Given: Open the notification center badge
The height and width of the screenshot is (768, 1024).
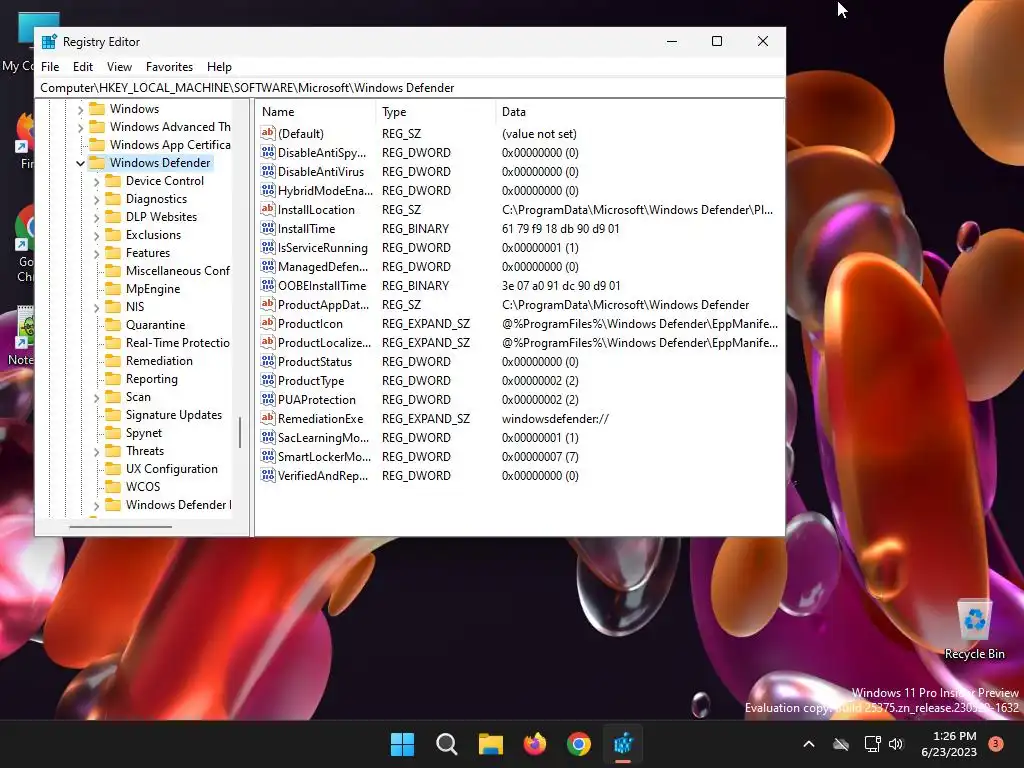Looking at the screenshot, I should pyautogui.click(x=996, y=743).
